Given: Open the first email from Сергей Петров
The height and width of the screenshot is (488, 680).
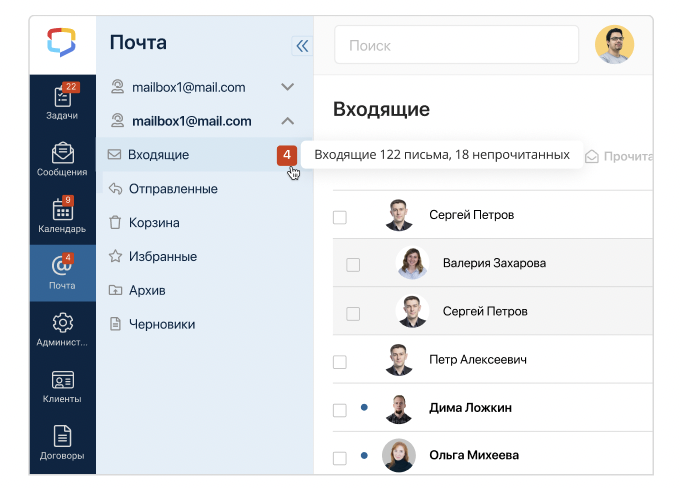Looking at the screenshot, I should (493, 215).
